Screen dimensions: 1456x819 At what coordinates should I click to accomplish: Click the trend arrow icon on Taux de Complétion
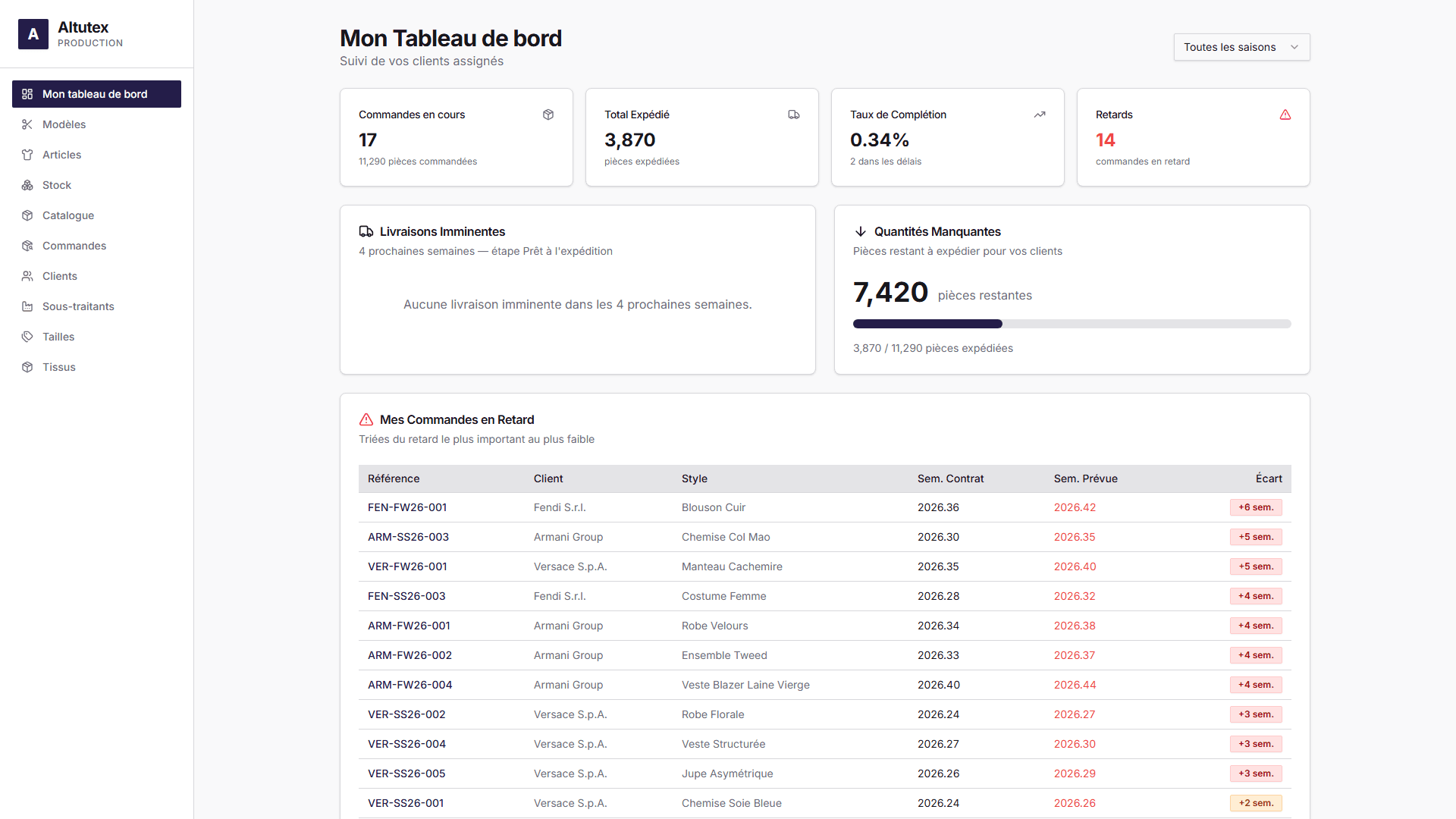(1040, 115)
